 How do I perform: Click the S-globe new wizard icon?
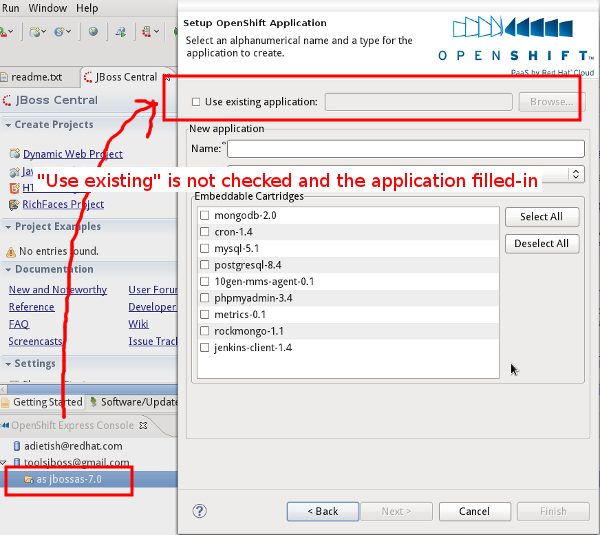click(59, 32)
